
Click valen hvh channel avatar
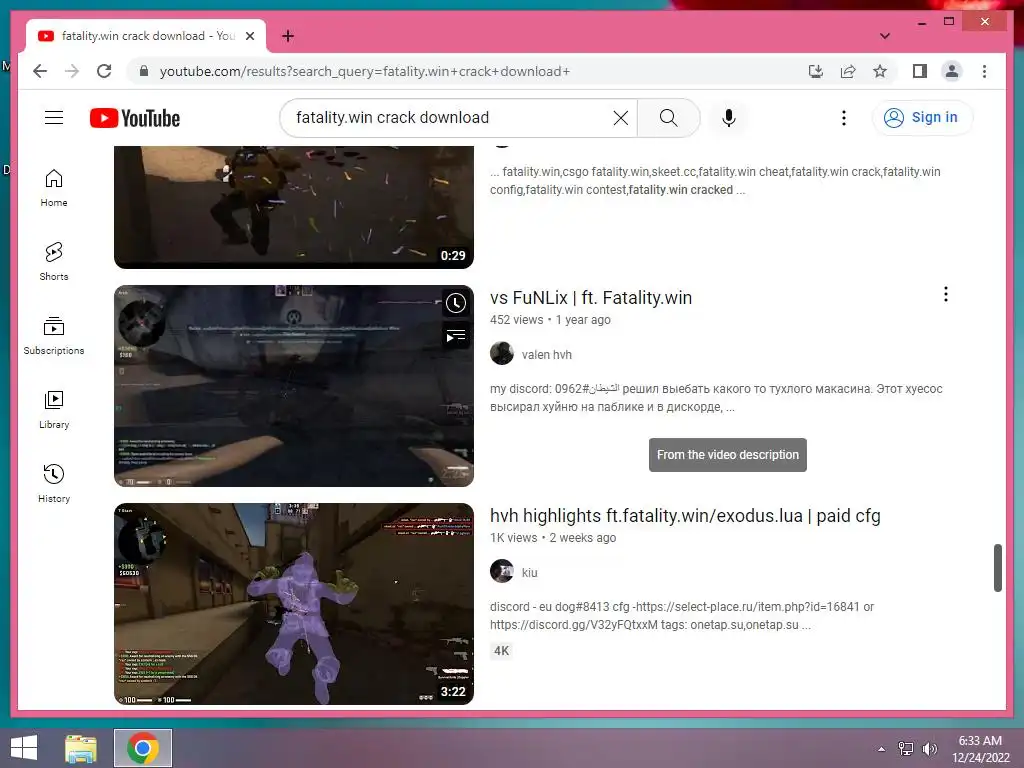click(x=502, y=353)
